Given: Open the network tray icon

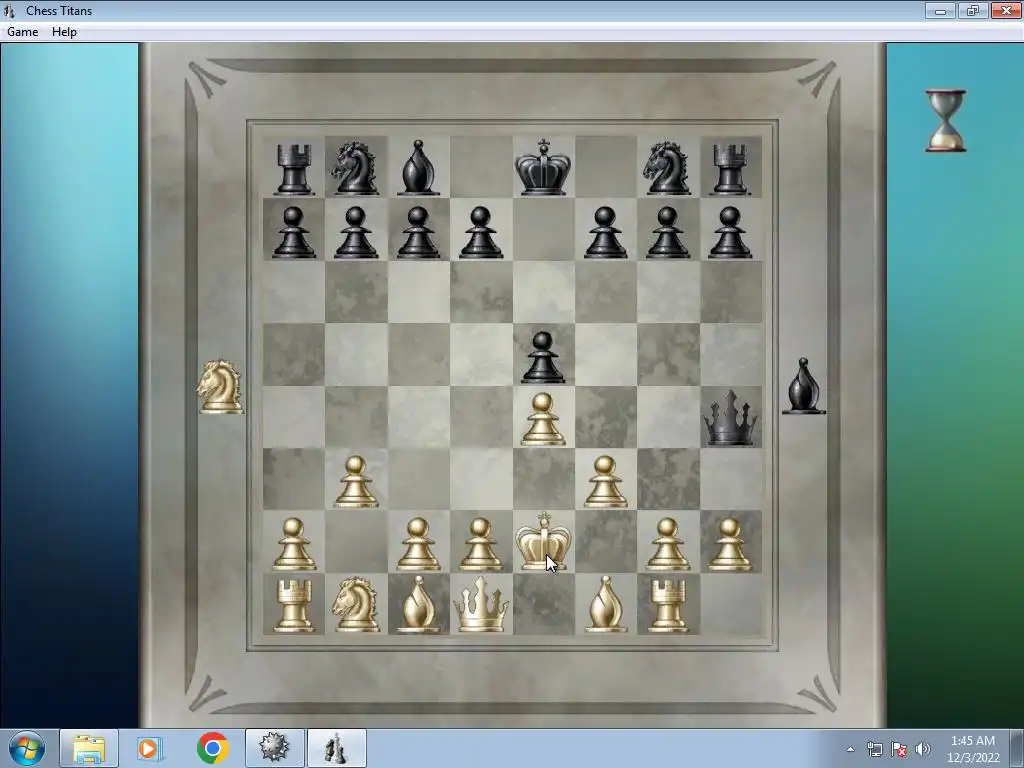Looking at the screenshot, I should [x=874, y=749].
